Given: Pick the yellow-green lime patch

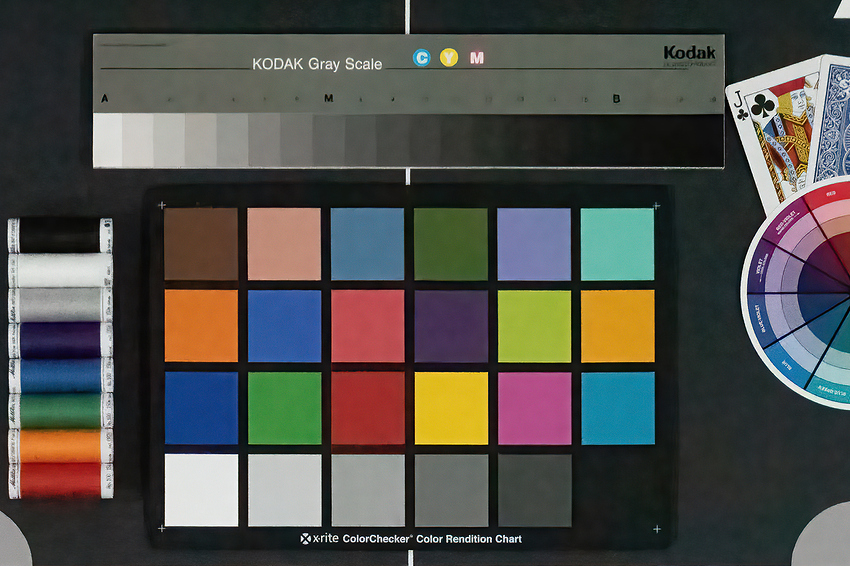Looking at the screenshot, I should pyautogui.click(x=535, y=326).
